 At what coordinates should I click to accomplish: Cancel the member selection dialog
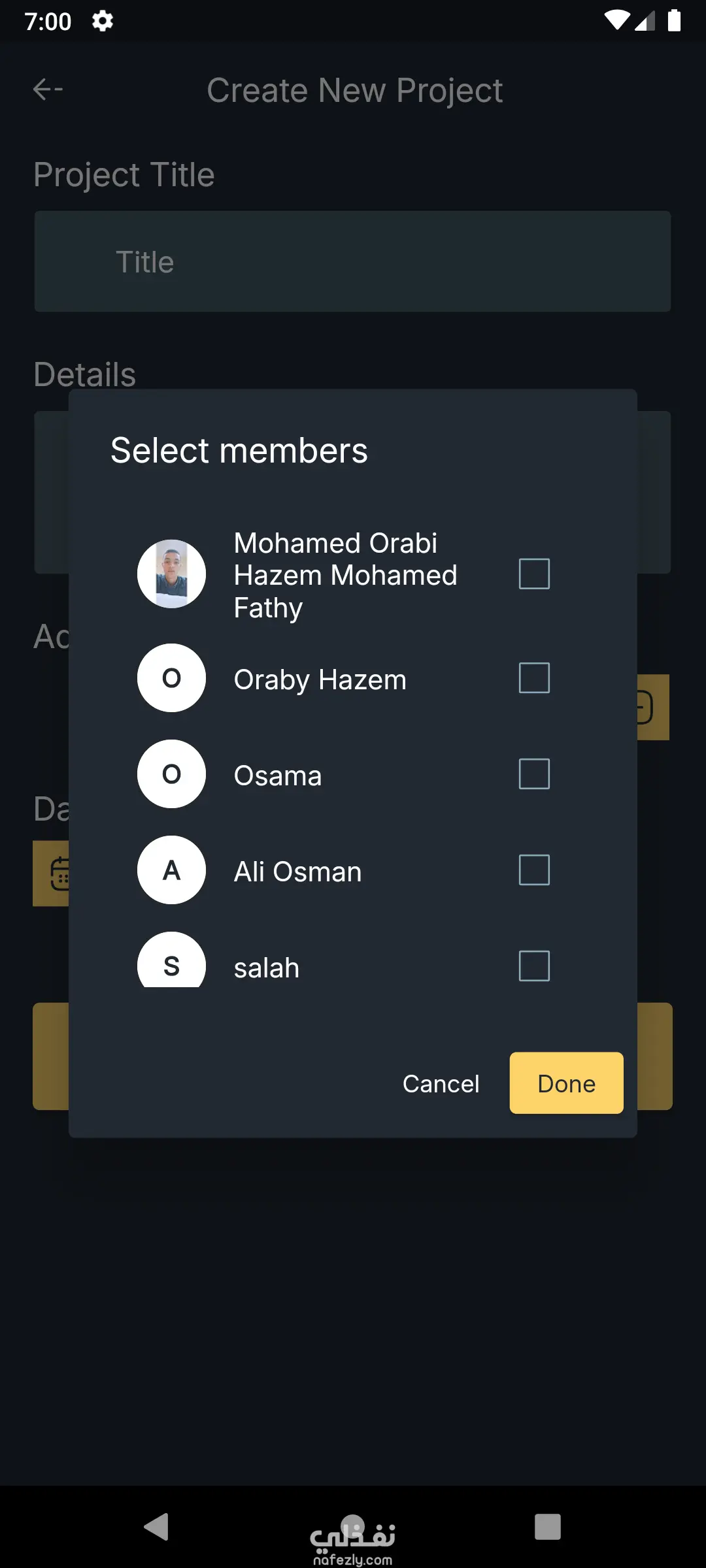(441, 1083)
